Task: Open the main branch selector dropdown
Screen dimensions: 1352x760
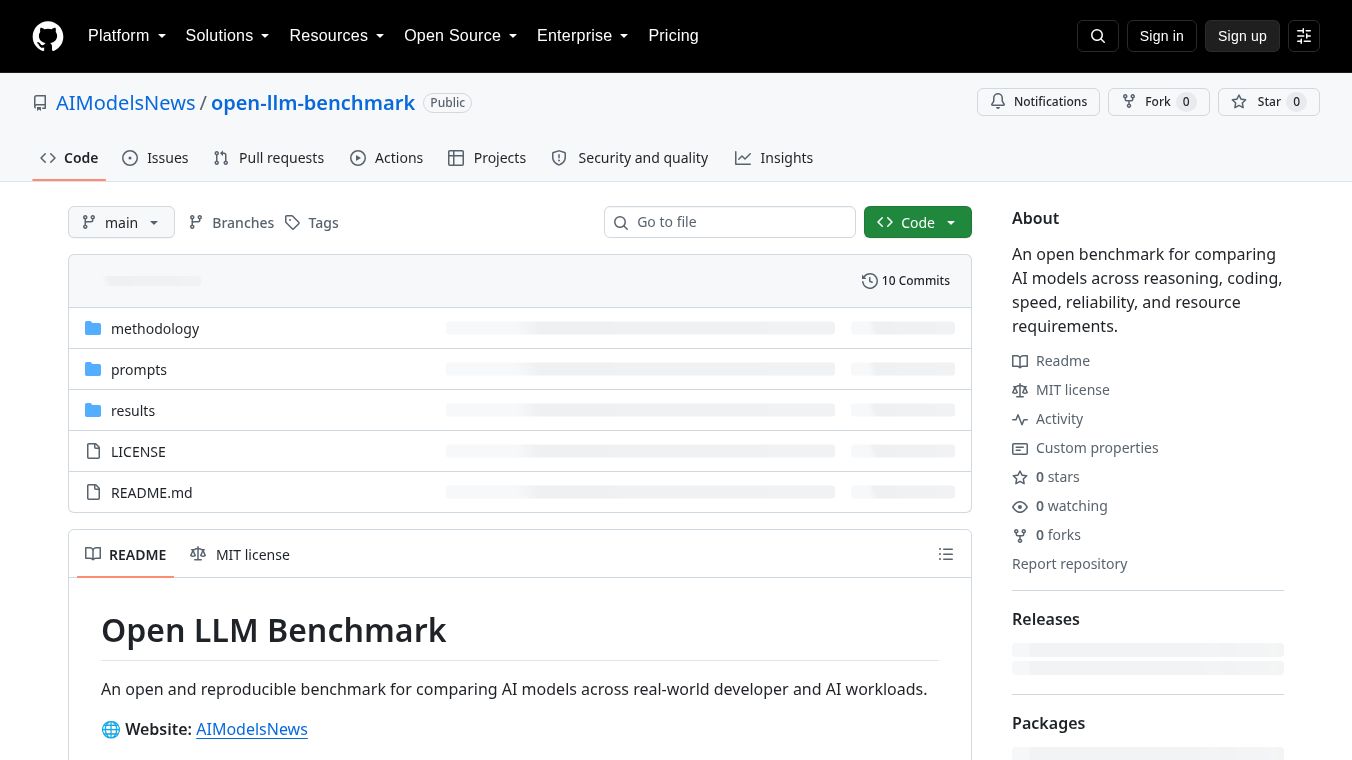Action: [121, 222]
